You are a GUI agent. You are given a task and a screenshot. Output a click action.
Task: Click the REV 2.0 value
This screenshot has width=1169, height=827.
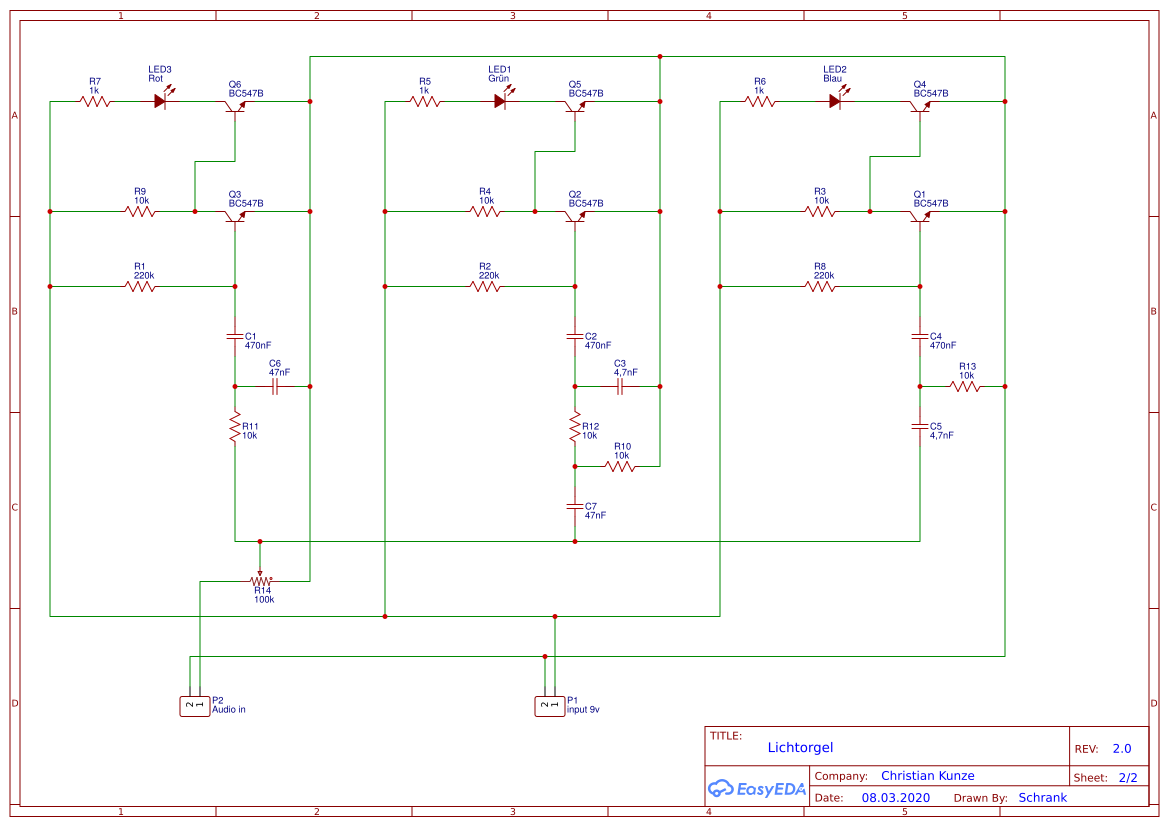click(x=1121, y=749)
